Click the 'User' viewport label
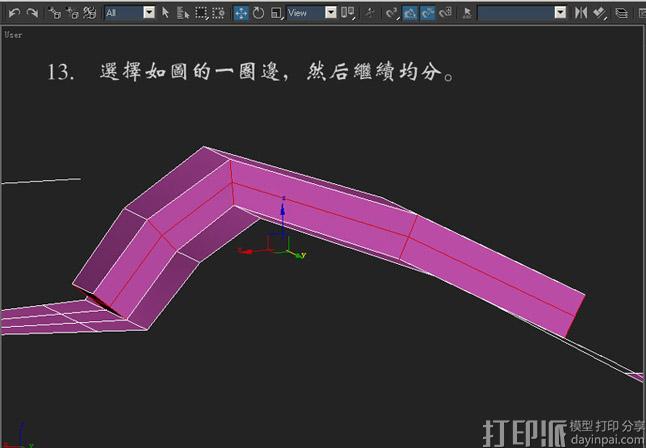Screen dimensions: 646x448 [13, 34]
